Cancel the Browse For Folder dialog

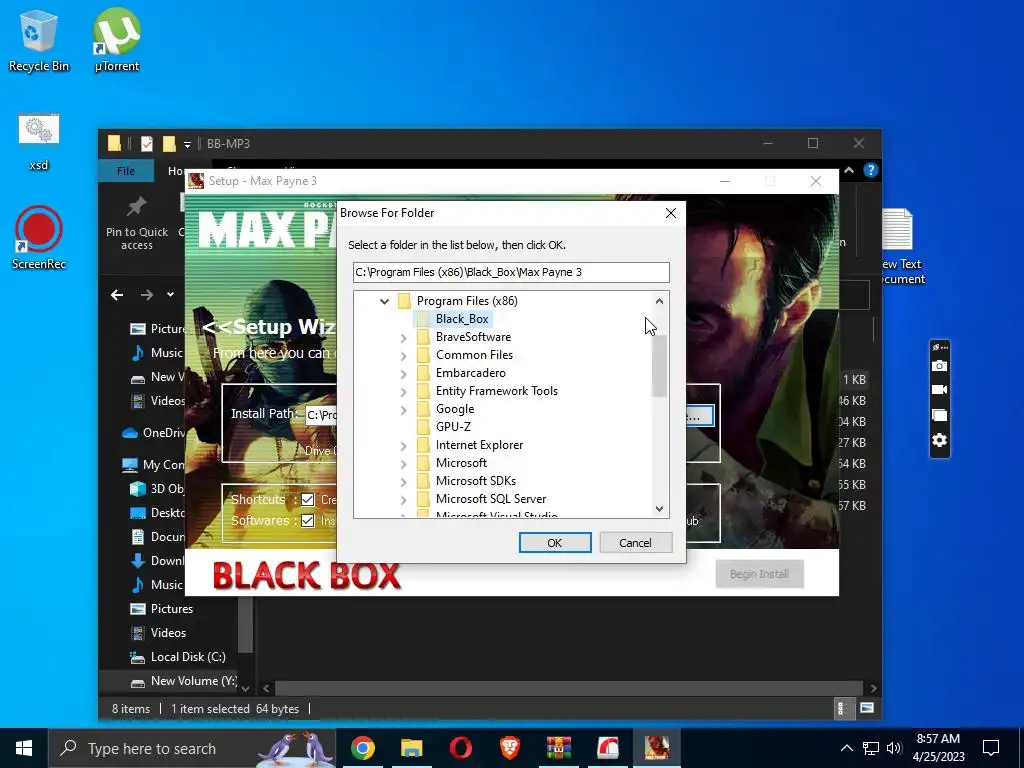point(635,543)
